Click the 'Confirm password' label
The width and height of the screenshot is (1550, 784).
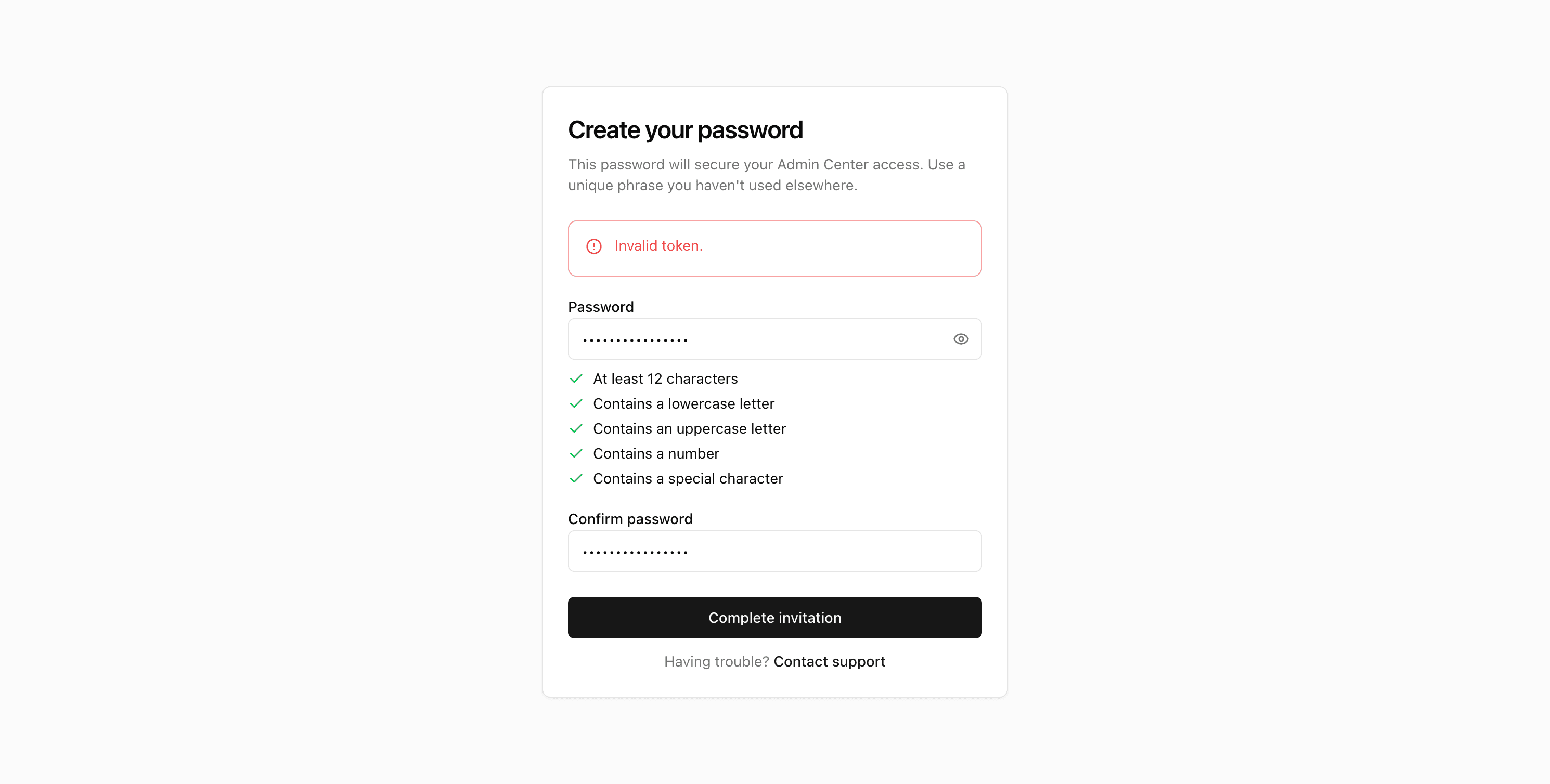point(630,518)
